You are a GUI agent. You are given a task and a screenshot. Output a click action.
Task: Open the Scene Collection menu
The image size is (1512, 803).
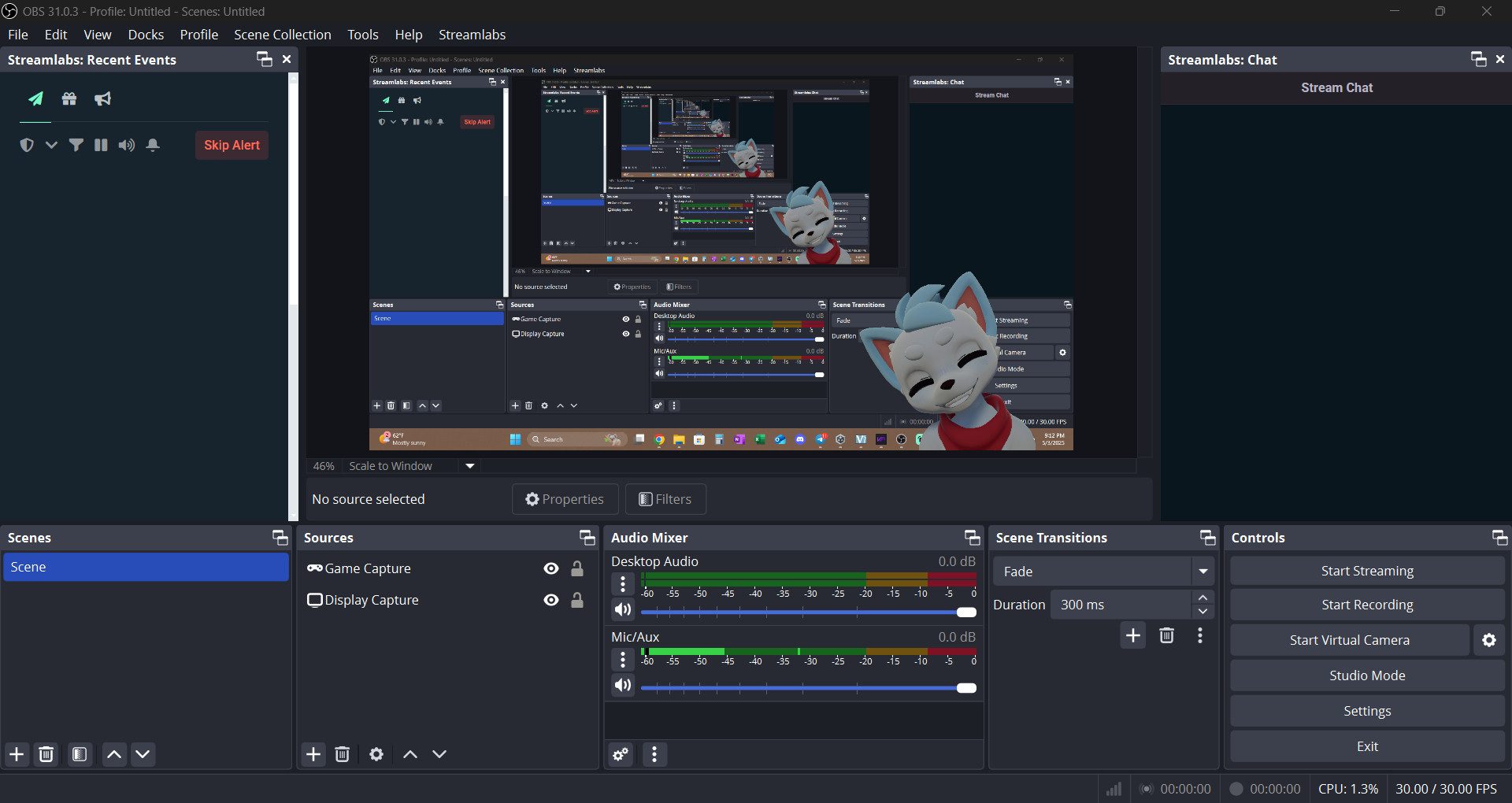[x=282, y=35]
